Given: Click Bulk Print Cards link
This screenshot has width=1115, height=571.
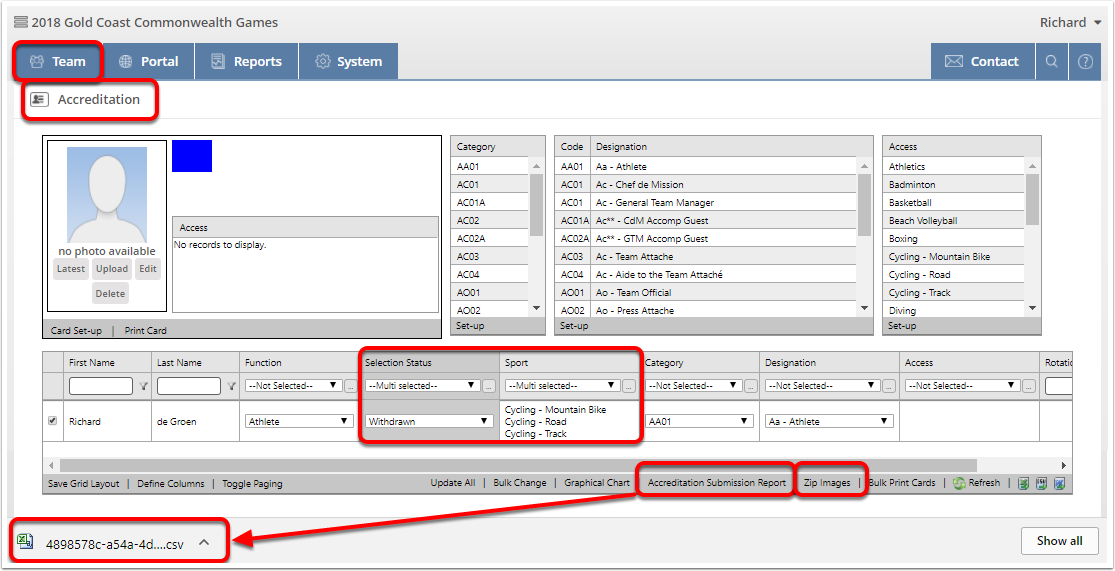Looking at the screenshot, I should click(902, 483).
